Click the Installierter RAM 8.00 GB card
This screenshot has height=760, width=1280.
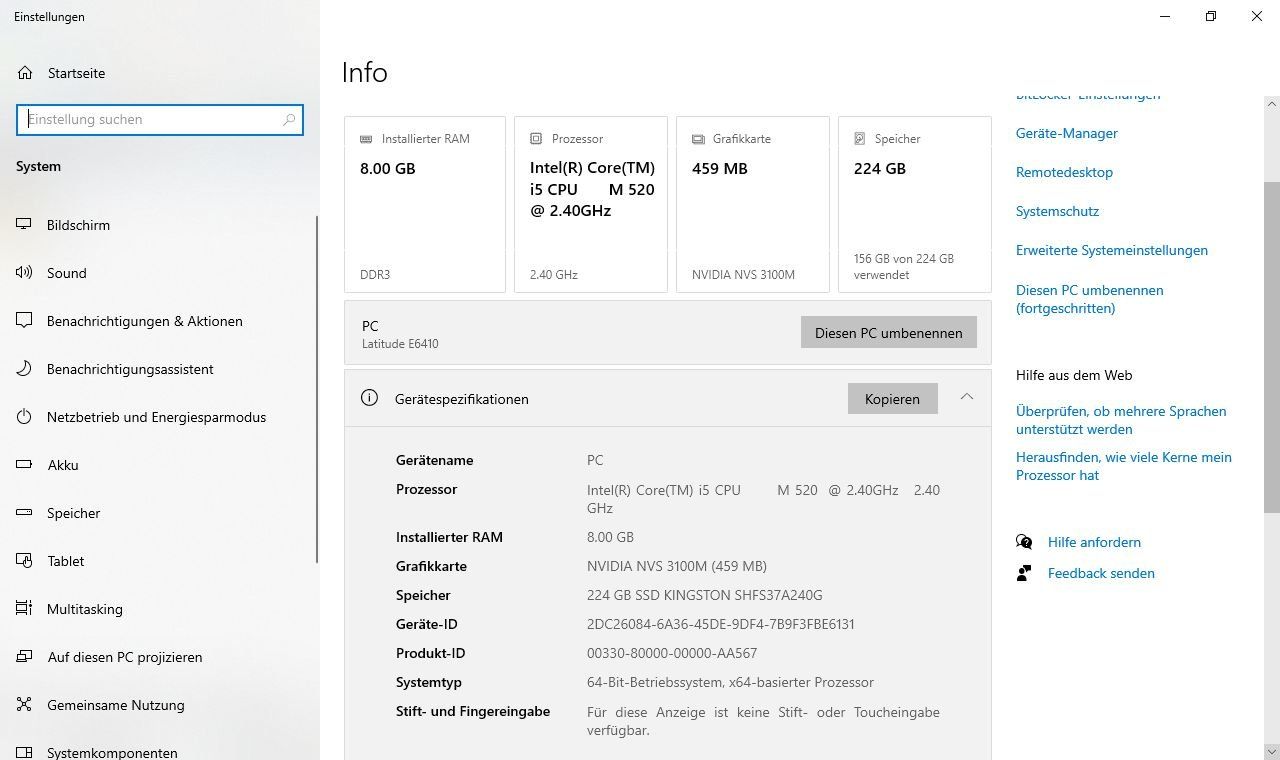click(425, 204)
